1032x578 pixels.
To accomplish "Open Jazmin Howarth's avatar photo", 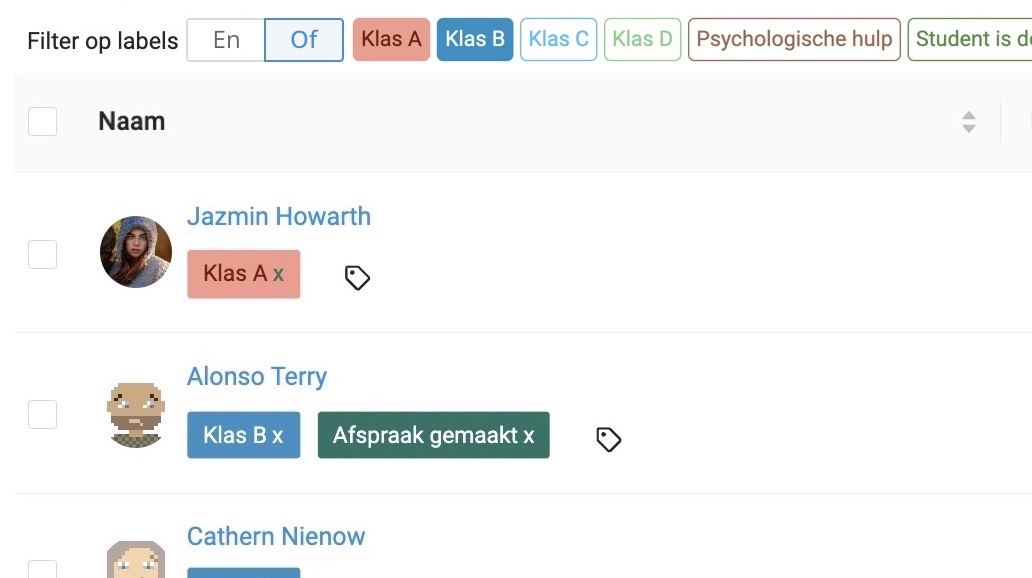I will click(136, 251).
